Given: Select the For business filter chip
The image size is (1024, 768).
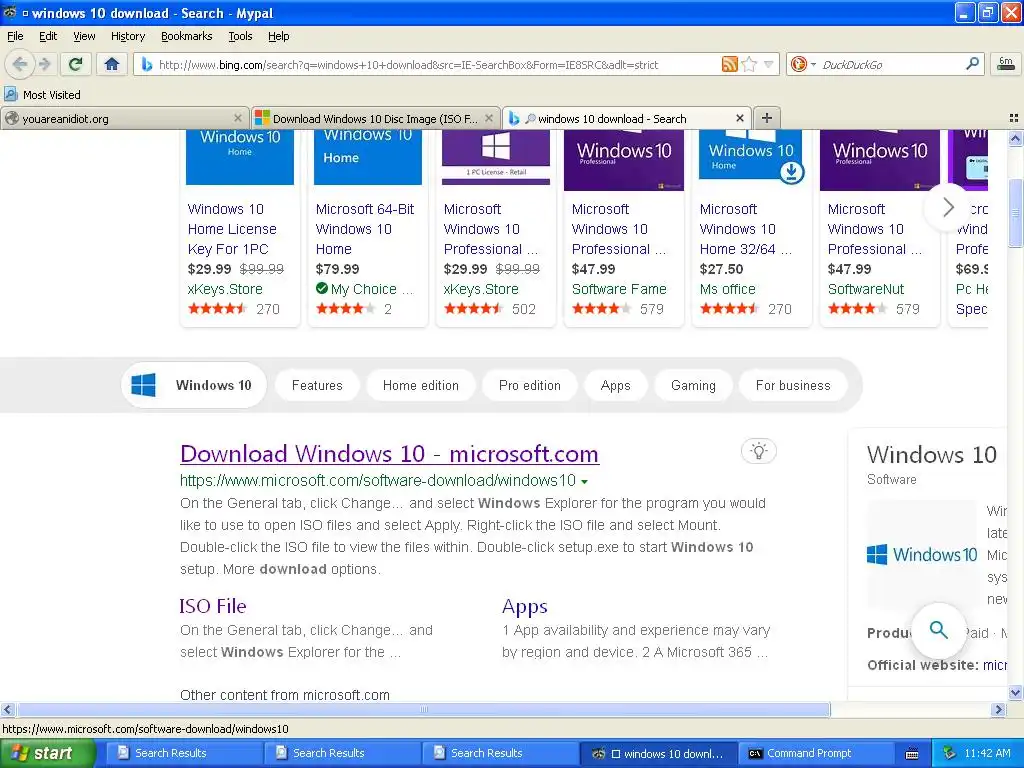Looking at the screenshot, I should point(793,385).
